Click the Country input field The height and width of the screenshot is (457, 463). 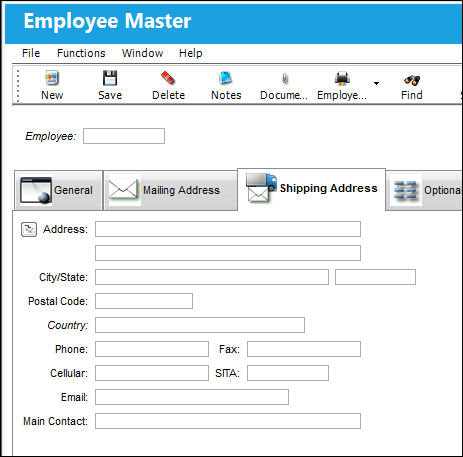click(x=200, y=325)
